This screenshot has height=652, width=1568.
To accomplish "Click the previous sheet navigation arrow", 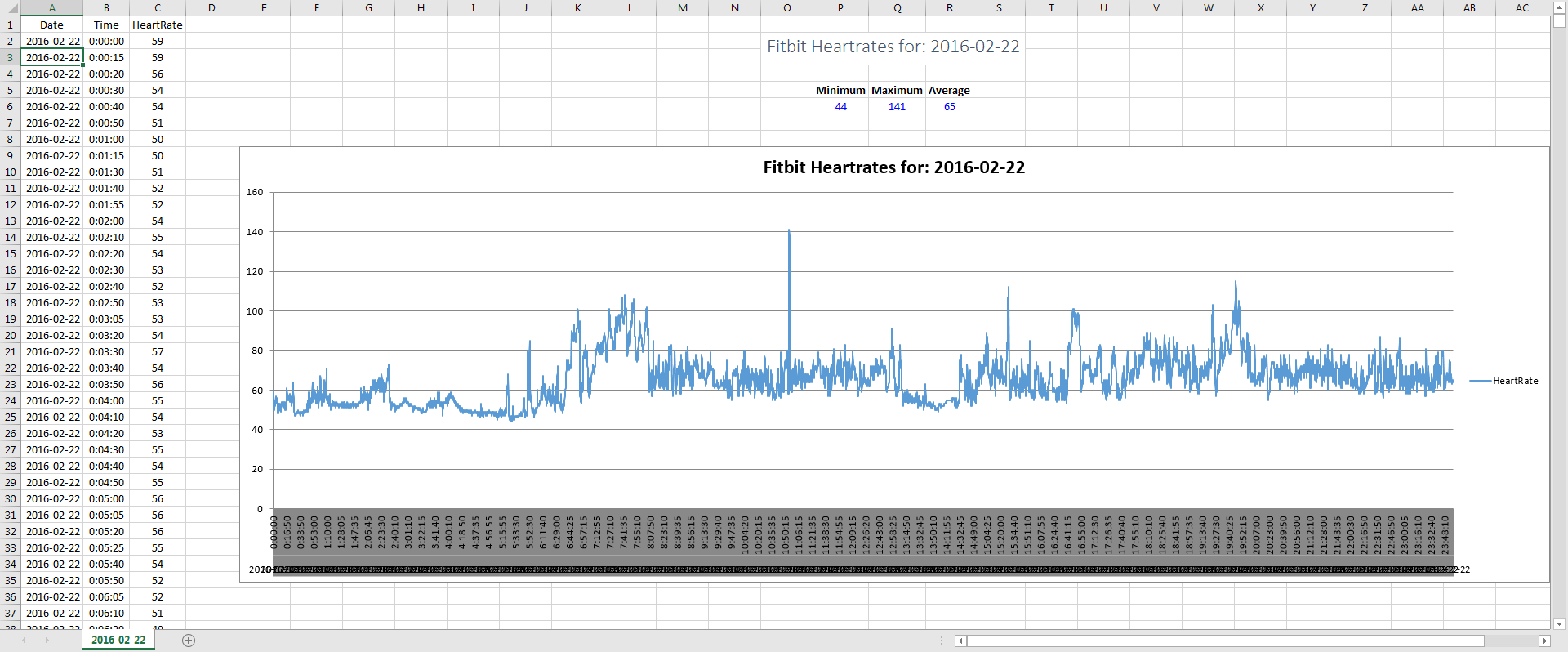I will [x=24, y=641].
